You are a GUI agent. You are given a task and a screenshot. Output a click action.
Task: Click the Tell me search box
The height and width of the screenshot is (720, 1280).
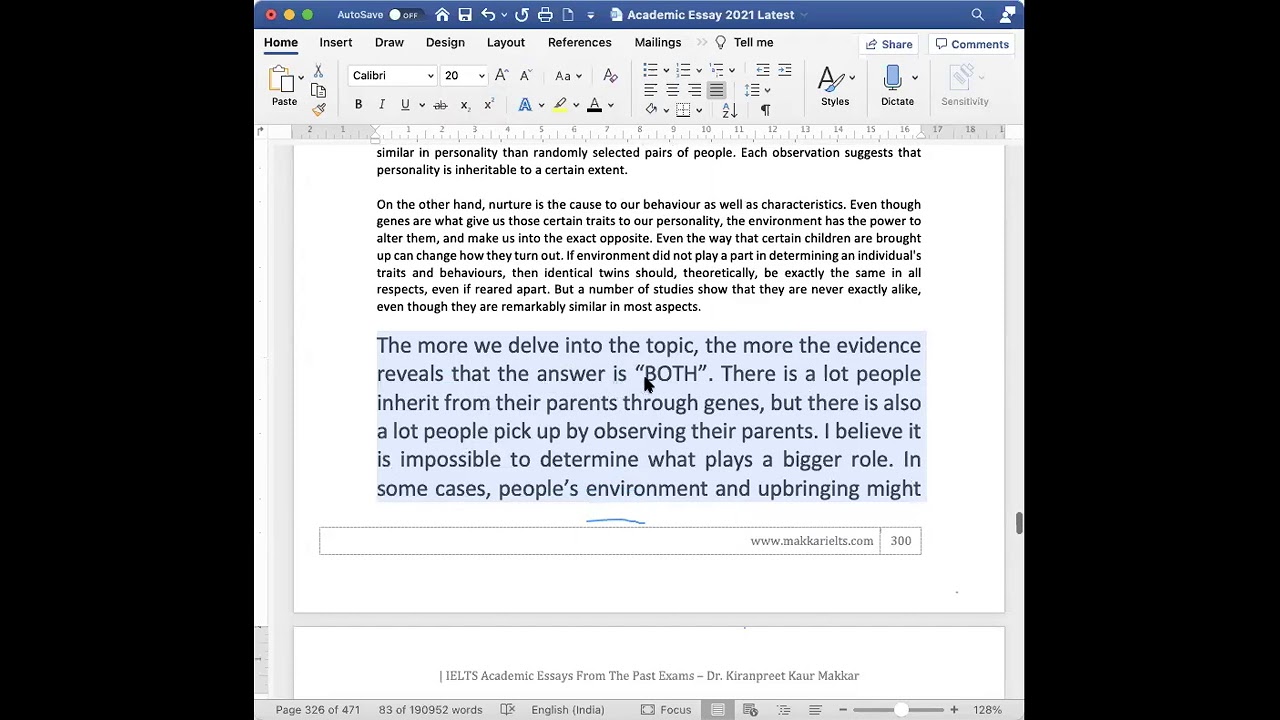(743, 43)
